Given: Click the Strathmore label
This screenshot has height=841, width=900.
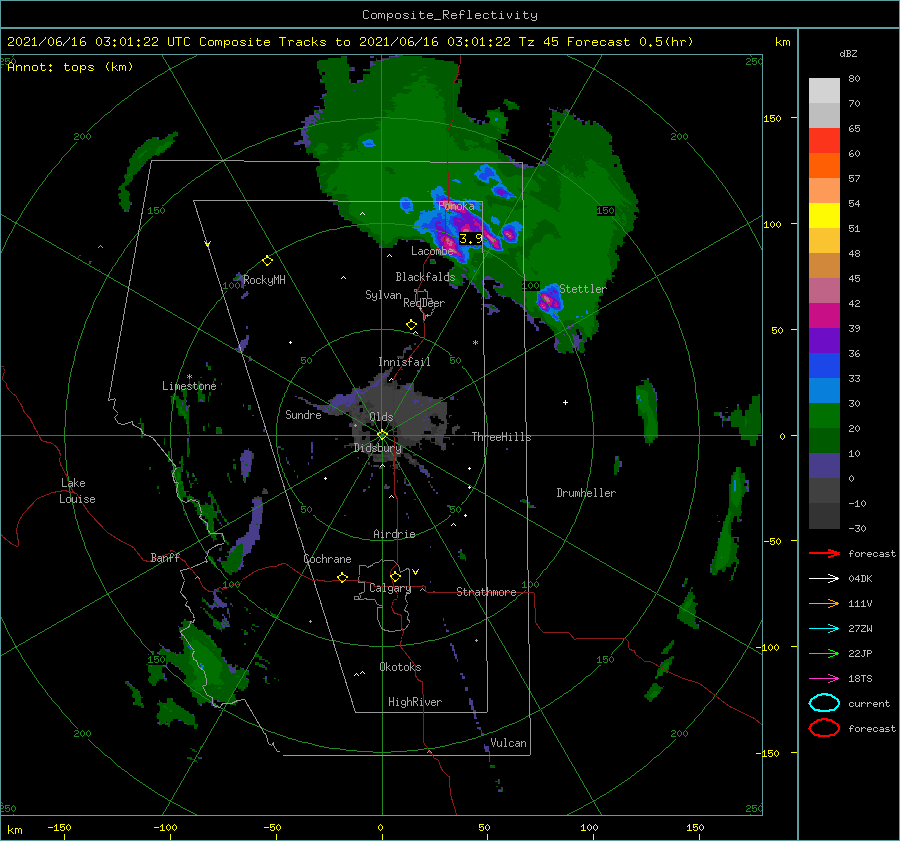Looking at the screenshot, I should pos(486,592).
